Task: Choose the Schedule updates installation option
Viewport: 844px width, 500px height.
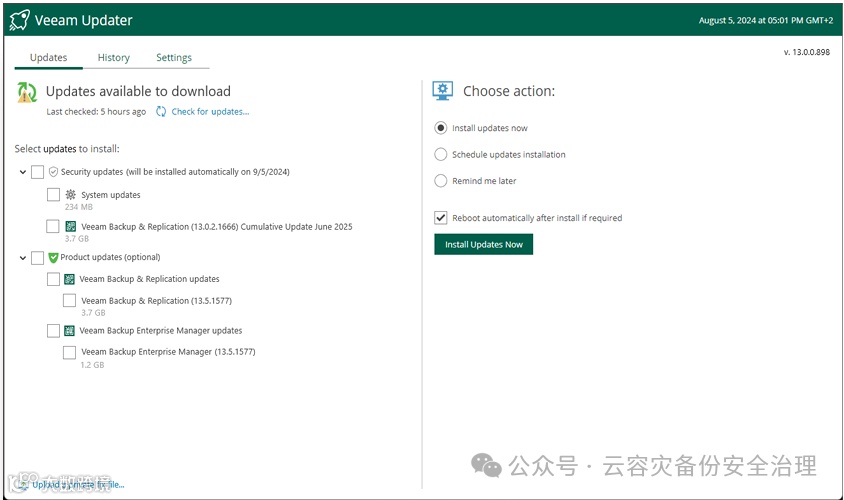Action: coord(440,154)
